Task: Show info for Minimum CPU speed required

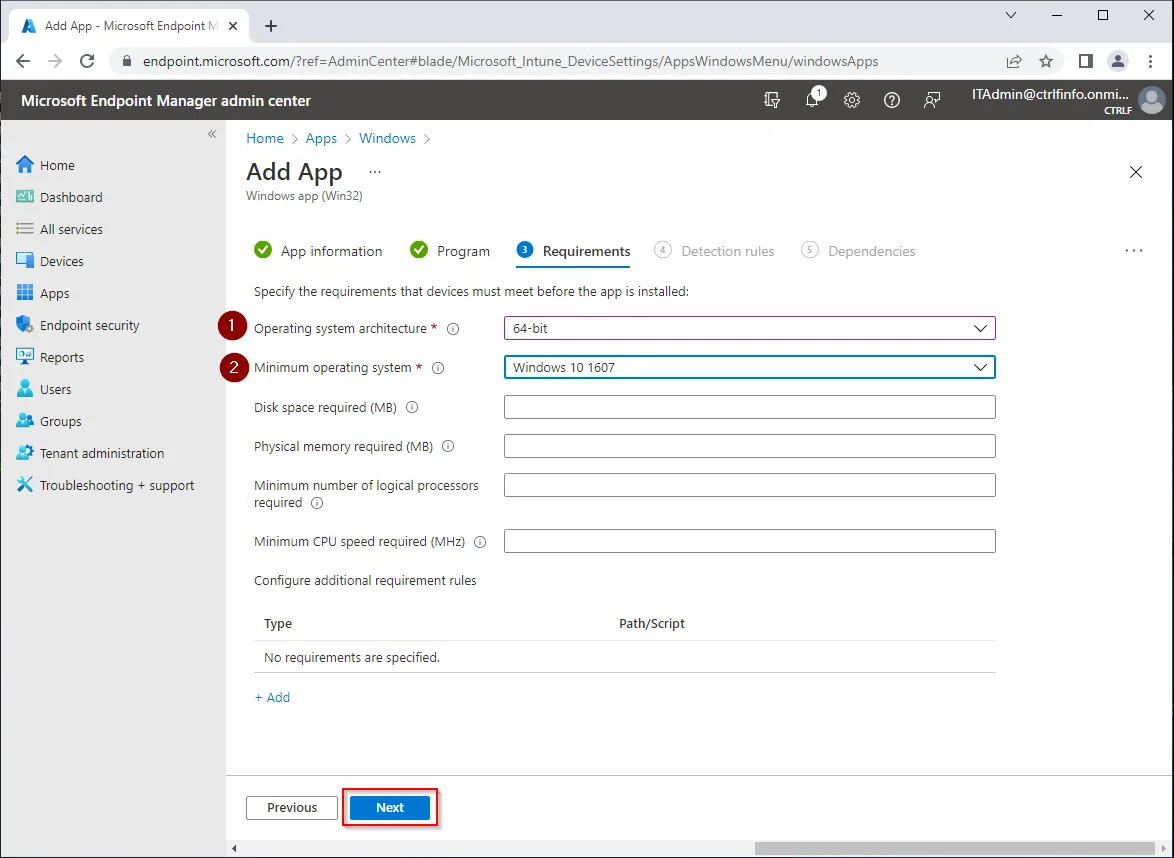Action: [x=480, y=541]
